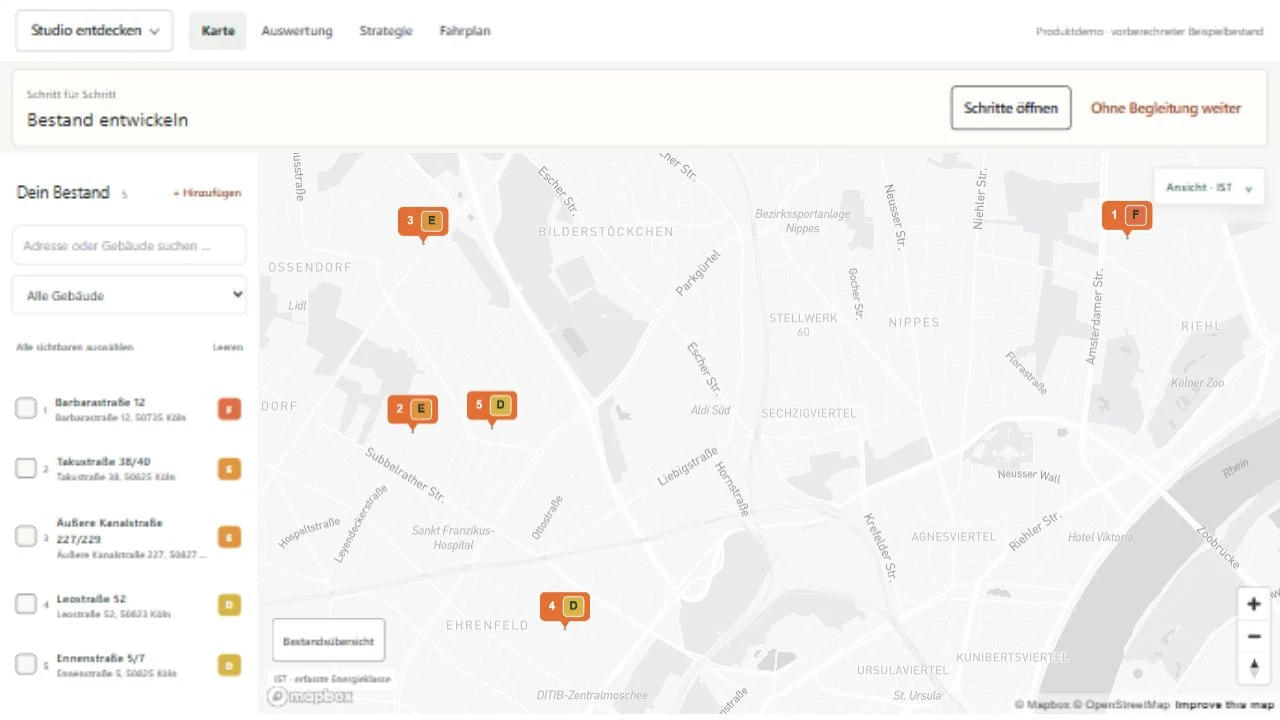This screenshot has width=1280, height=720.
Task: Click Alle sichtbaren auswählen
Action: pos(75,347)
